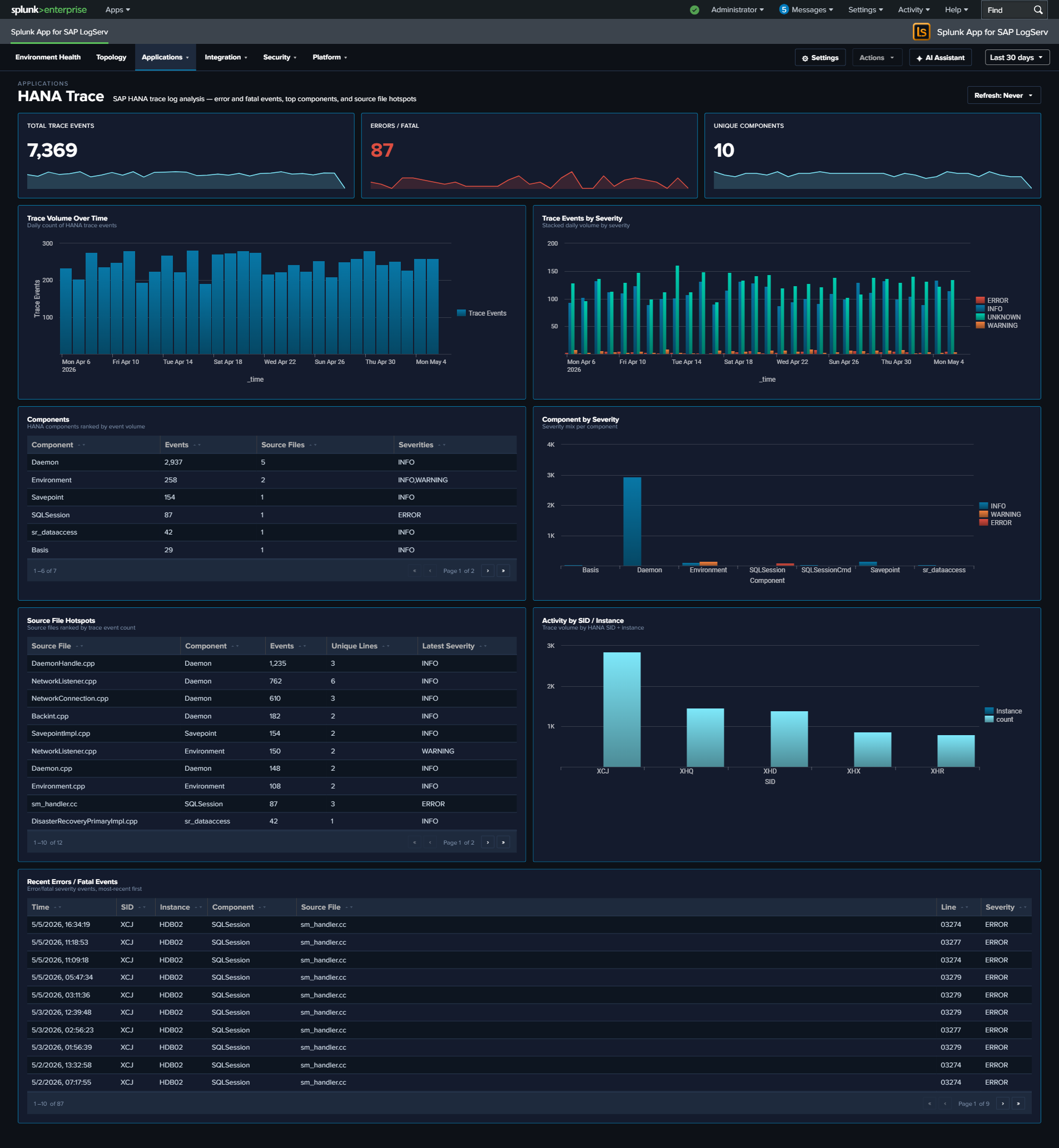Jump to last page of Components table
Image resolution: width=1059 pixels, height=1148 pixels.
coord(503,571)
